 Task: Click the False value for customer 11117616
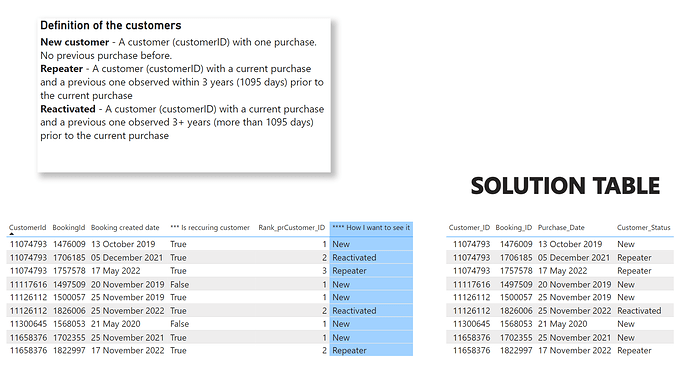point(180,285)
